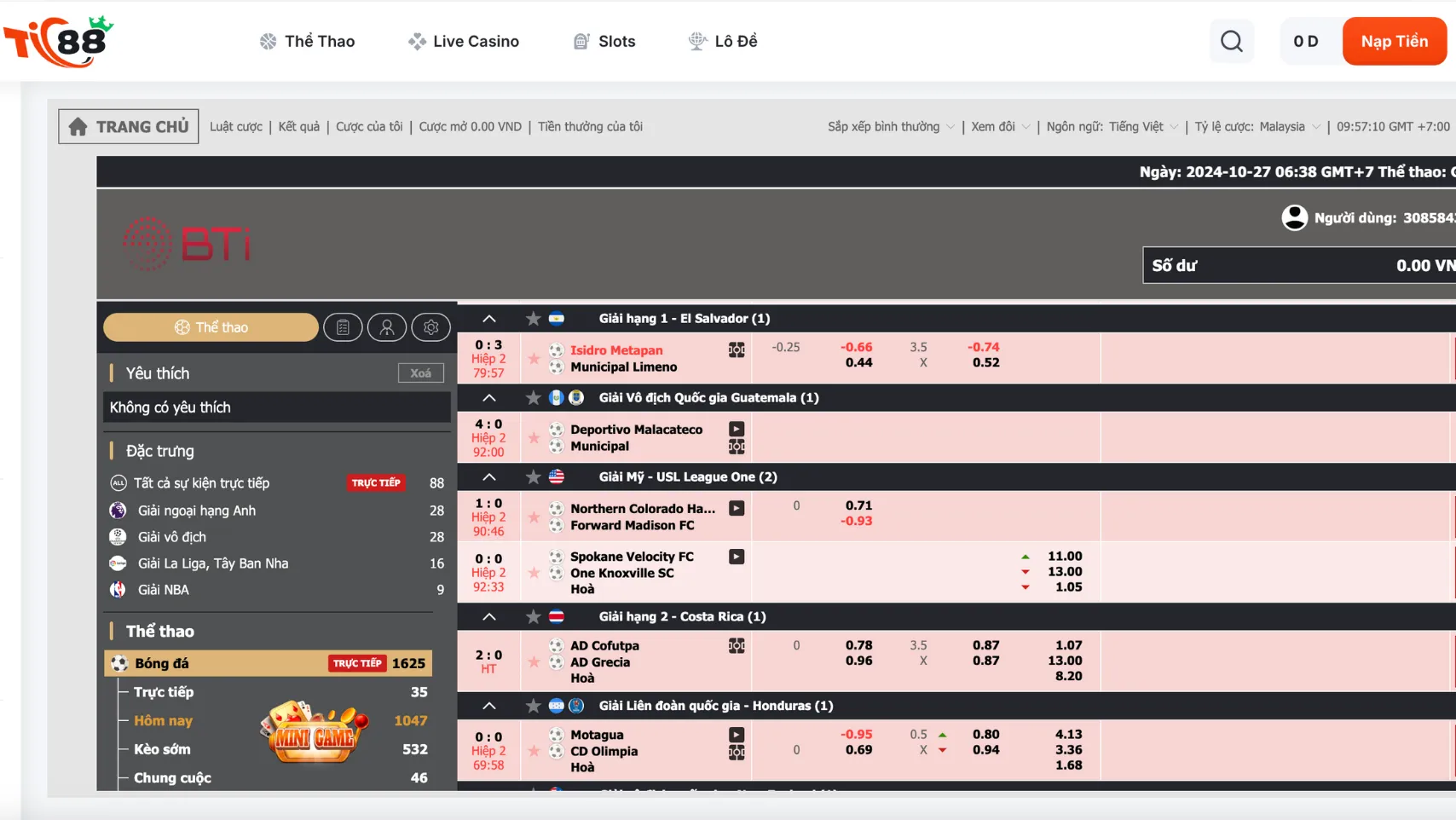Viewport: 1456px width, 820px height.
Task: Favorite the AD Cofutpa match star
Action: tap(534, 662)
